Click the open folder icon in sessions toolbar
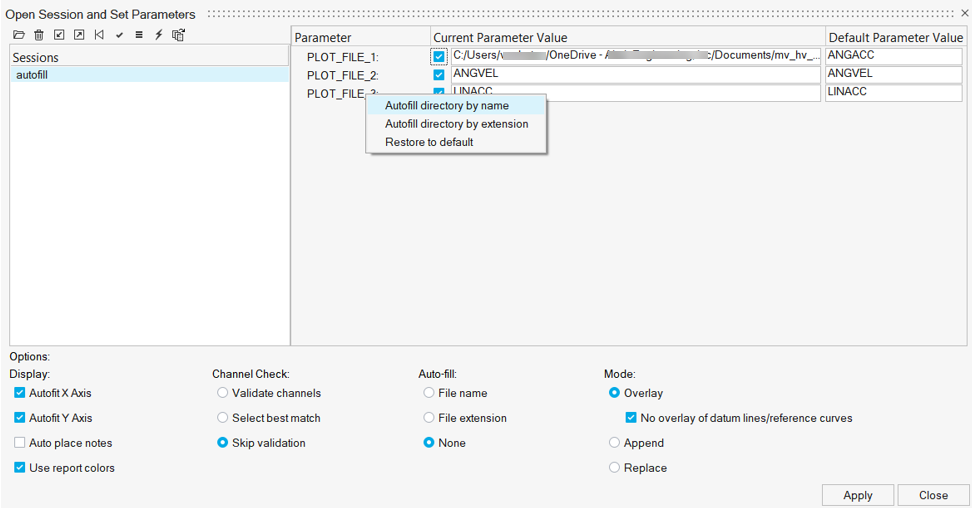This screenshot has height=508, width=972. pos(19,35)
